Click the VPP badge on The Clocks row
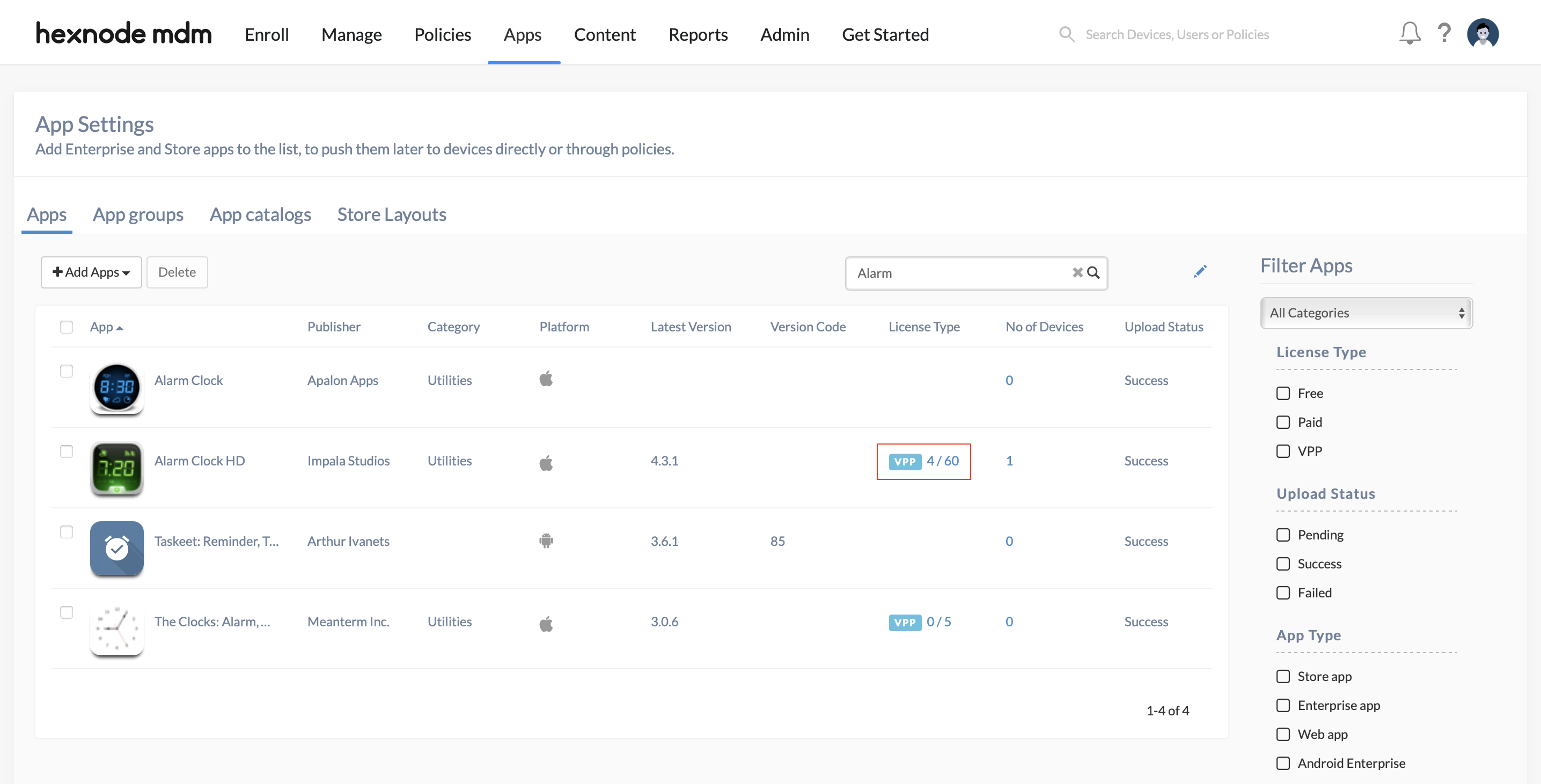This screenshot has width=1541, height=784. point(905,623)
